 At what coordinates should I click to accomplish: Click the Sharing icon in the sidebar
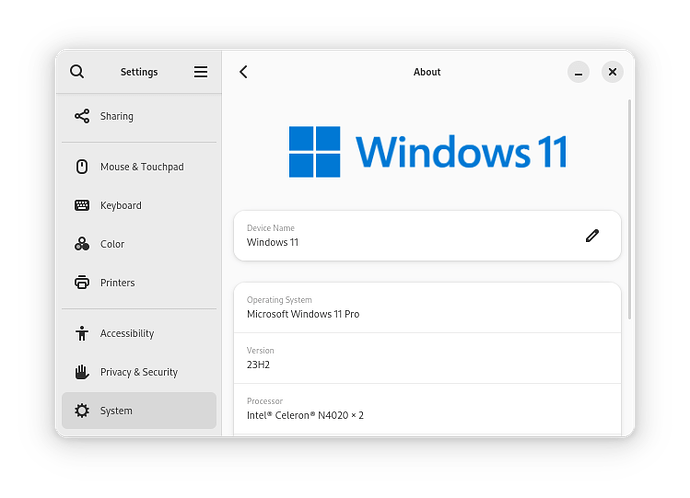(x=82, y=116)
